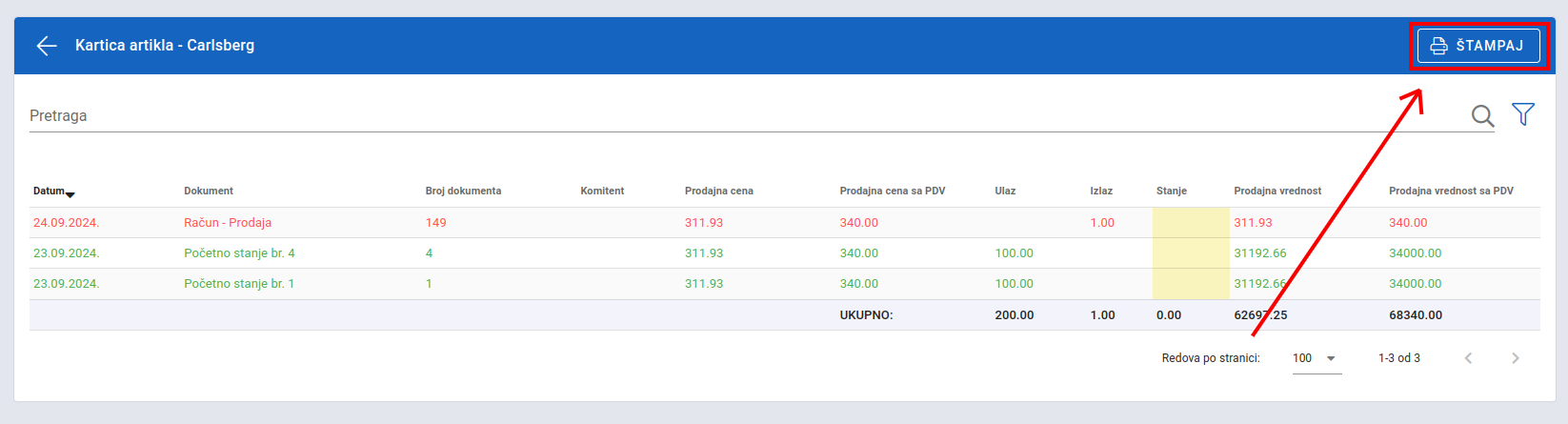1568x424 pixels.
Task: Open Početno stanje br. 1 row
Action: point(239,284)
